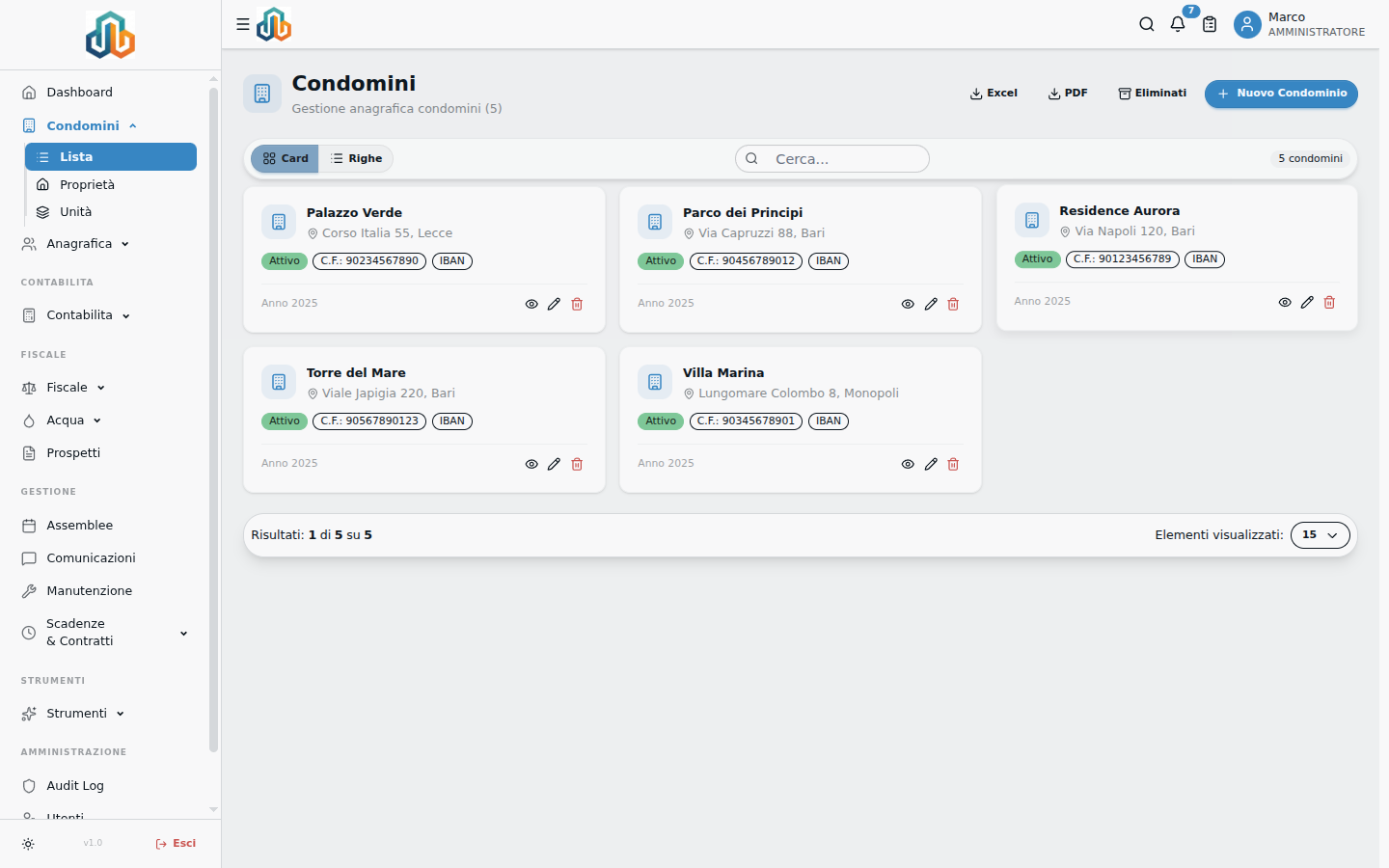Edit Residence Aurora with pencil icon
1389x868 pixels.
point(1307,302)
